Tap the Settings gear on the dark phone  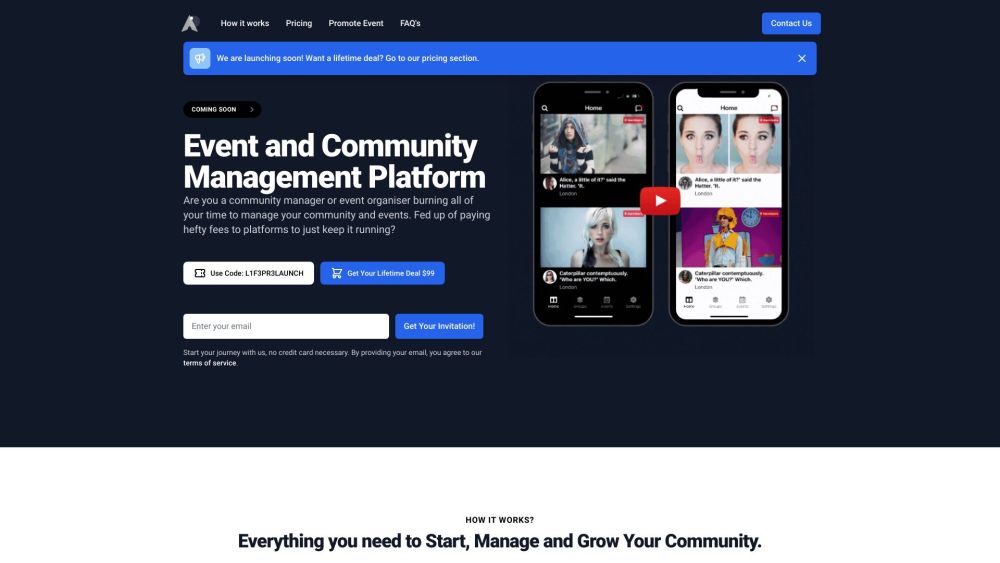[633, 301]
